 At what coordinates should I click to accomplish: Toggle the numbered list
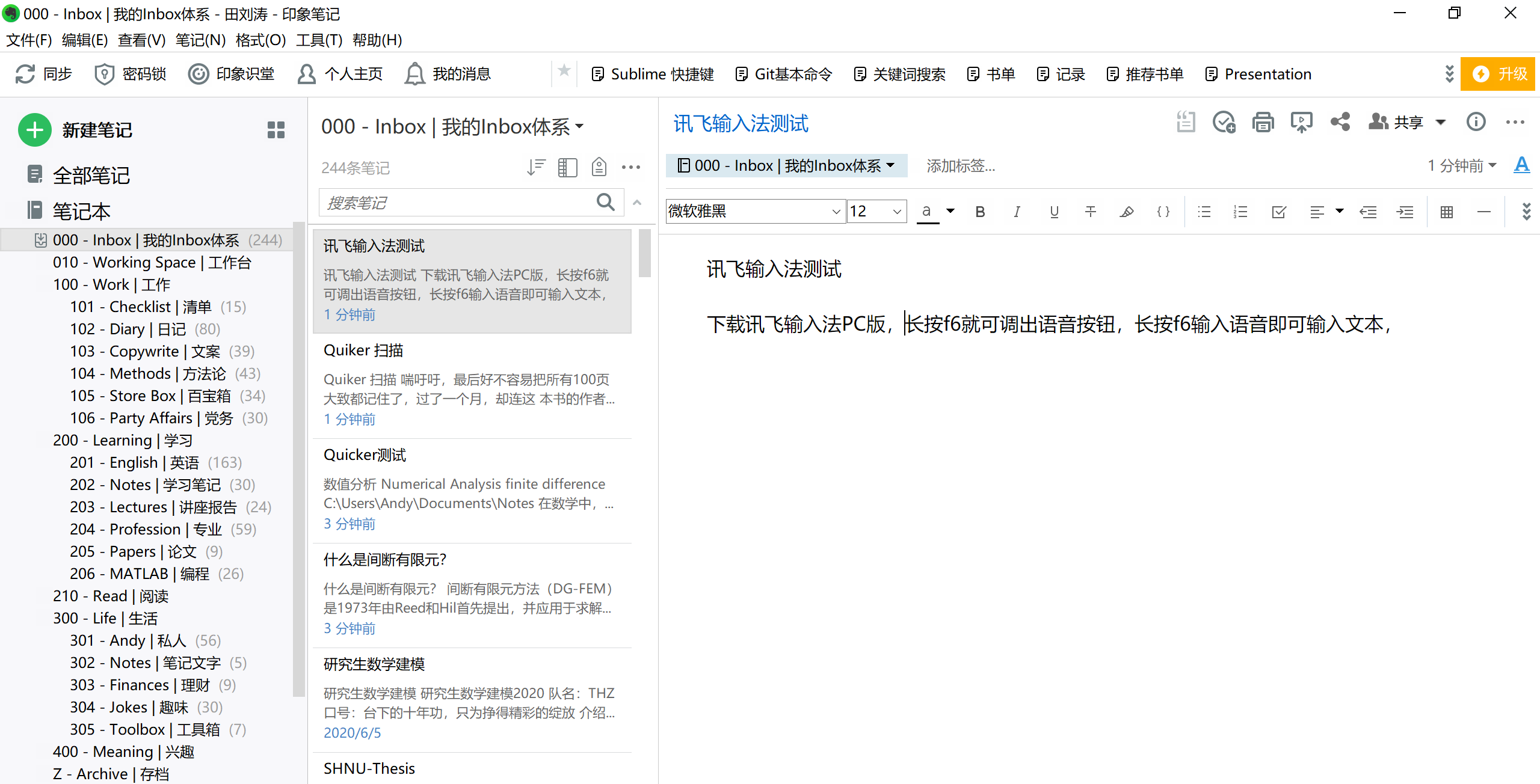click(x=1240, y=212)
